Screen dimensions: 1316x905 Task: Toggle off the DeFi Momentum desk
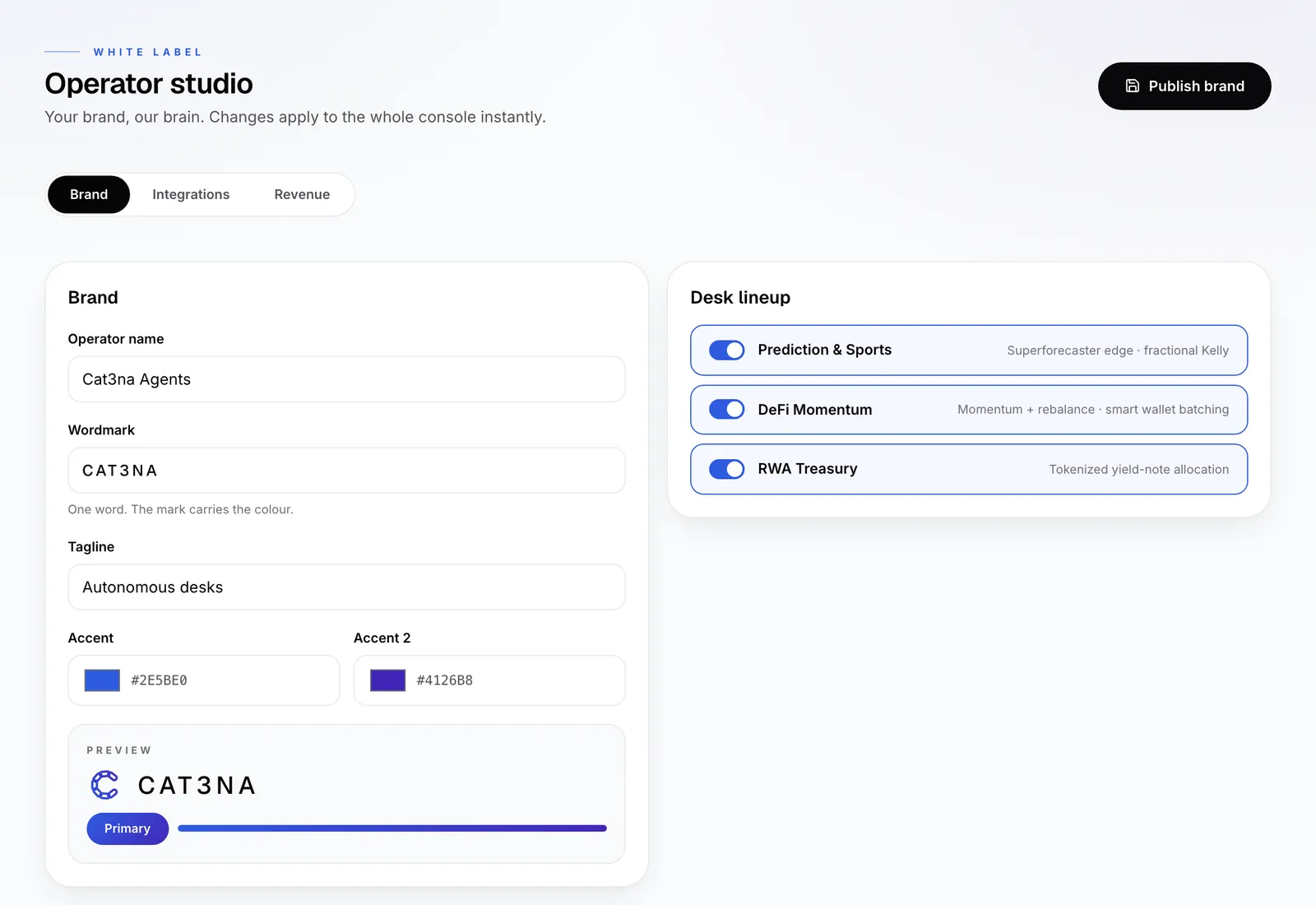coord(727,410)
